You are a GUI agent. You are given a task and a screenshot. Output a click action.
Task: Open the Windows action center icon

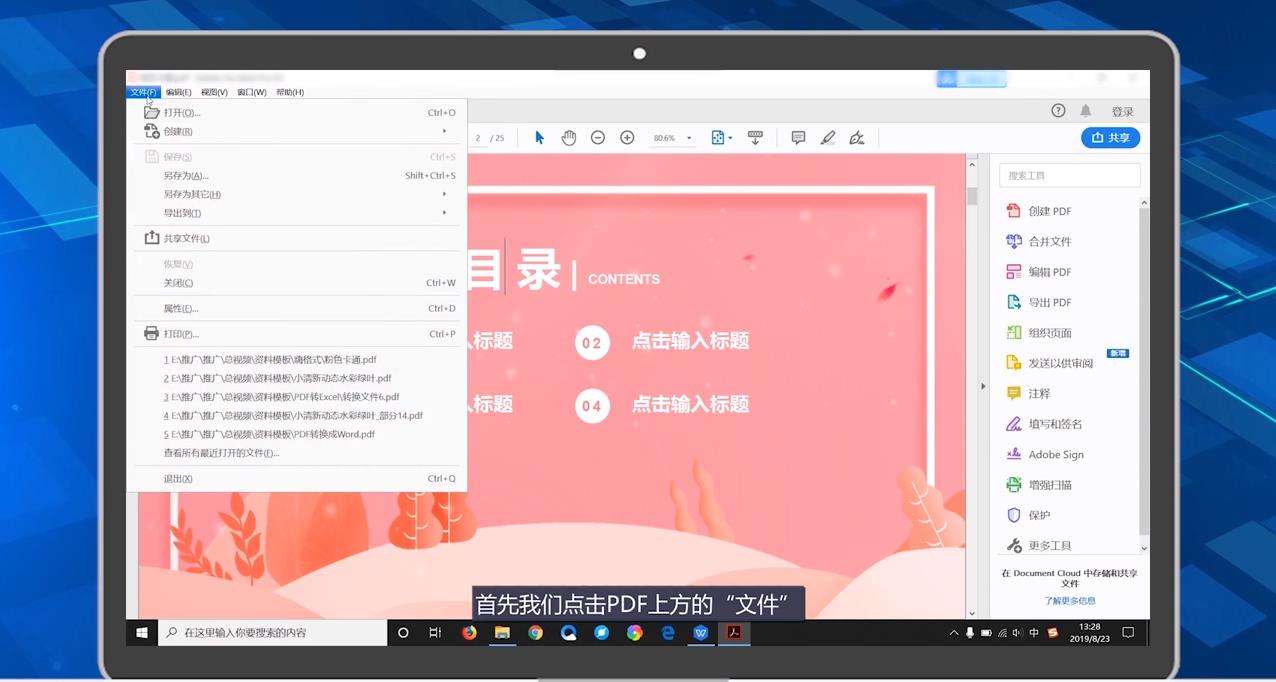click(x=1128, y=633)
